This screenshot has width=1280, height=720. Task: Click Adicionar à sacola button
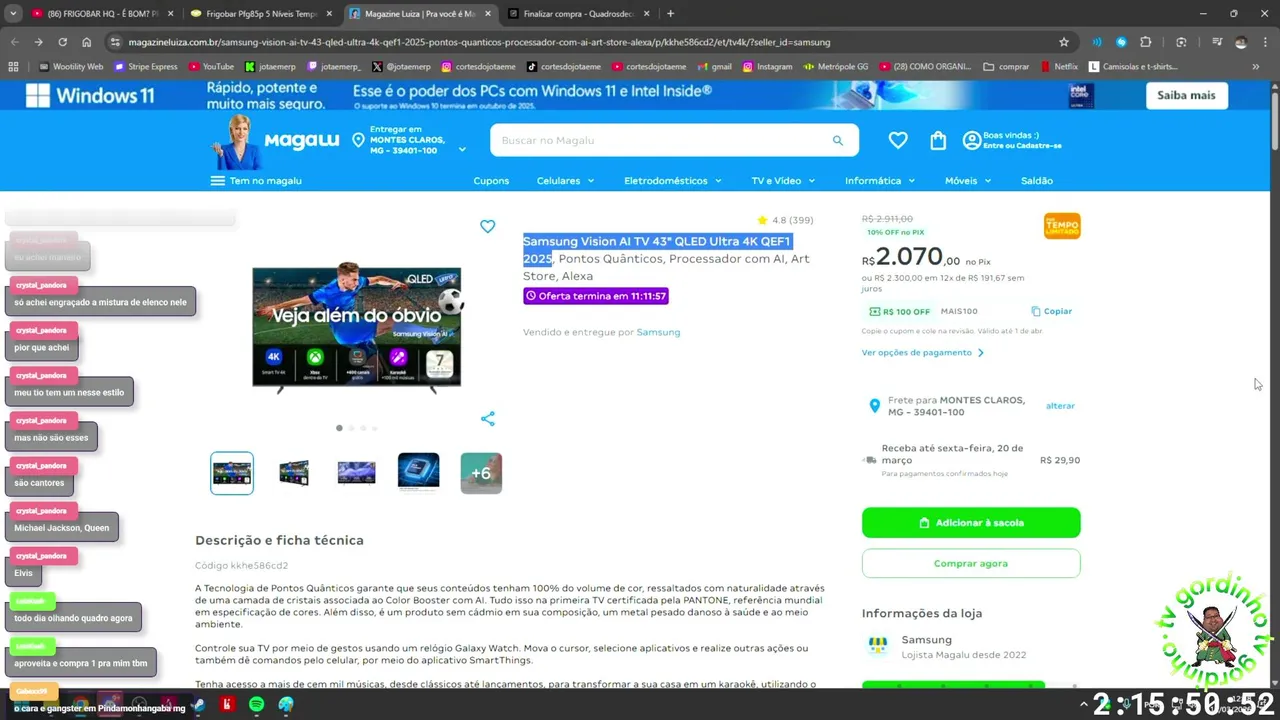coord(971,523)
